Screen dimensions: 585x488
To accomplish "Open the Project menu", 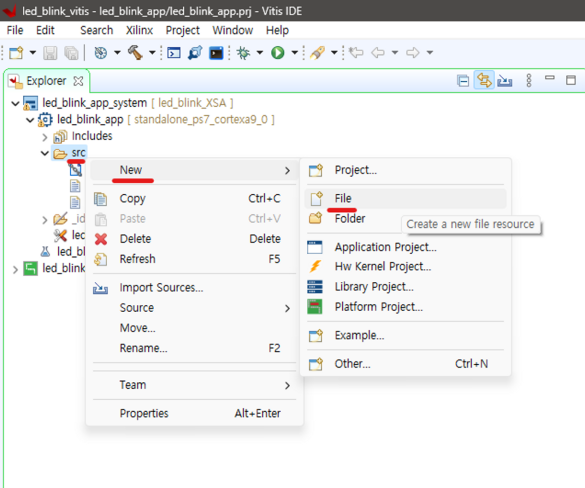I will pyautogui.click(x=182, y=30).
